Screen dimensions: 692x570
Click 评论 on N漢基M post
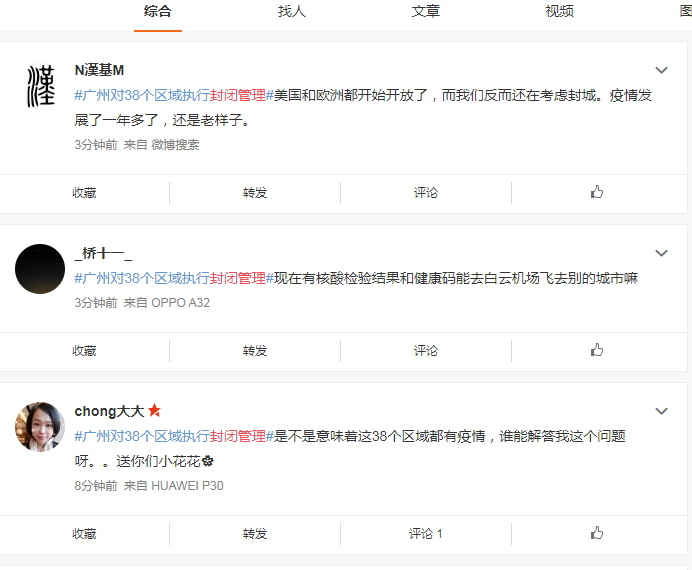click(x=425, y=193)
